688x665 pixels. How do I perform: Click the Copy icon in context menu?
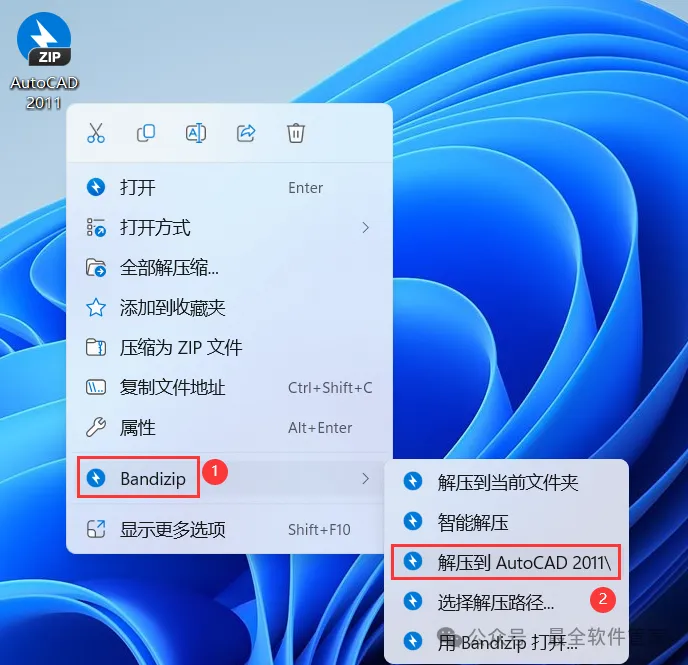146,133
